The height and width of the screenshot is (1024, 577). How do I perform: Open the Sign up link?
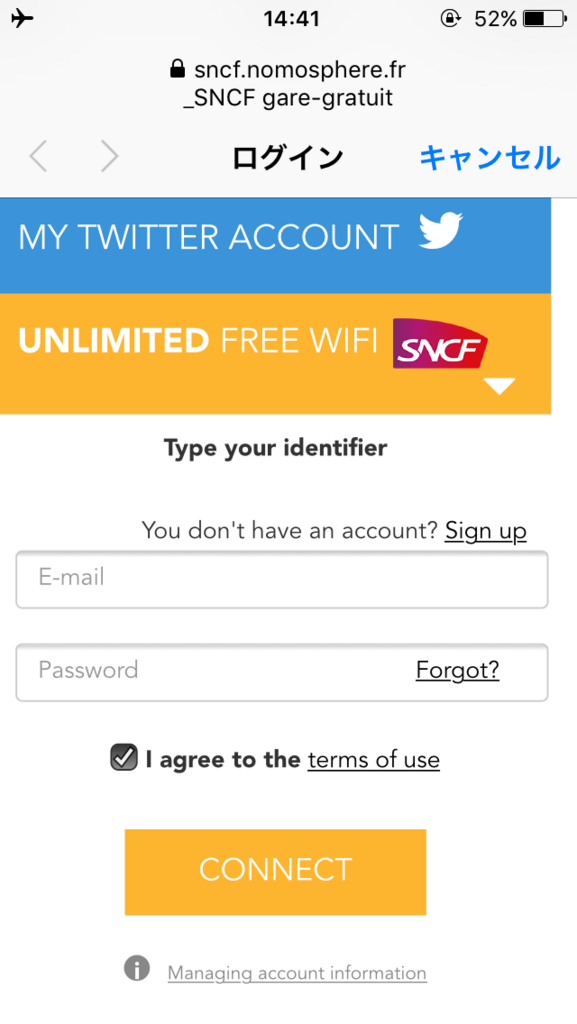coord(486,531)
